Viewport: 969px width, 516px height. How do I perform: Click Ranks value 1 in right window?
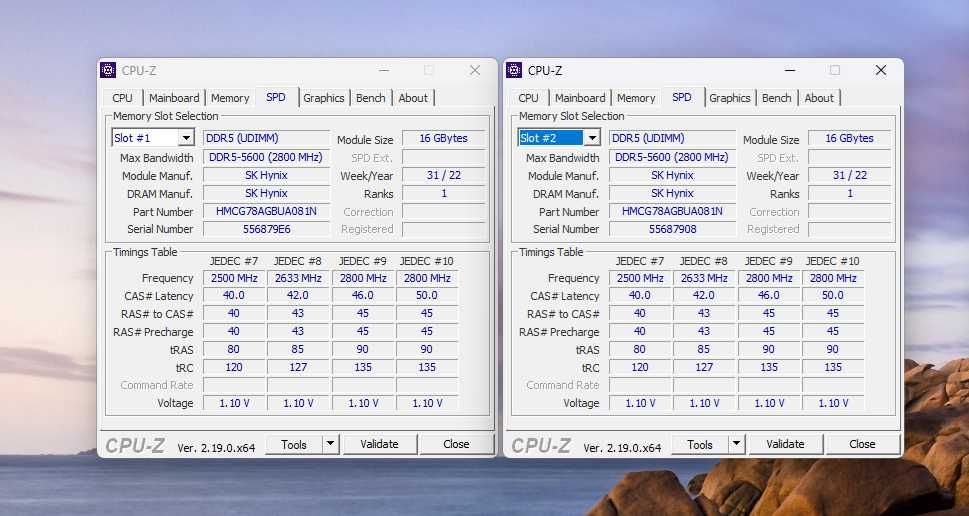point(849,193)
